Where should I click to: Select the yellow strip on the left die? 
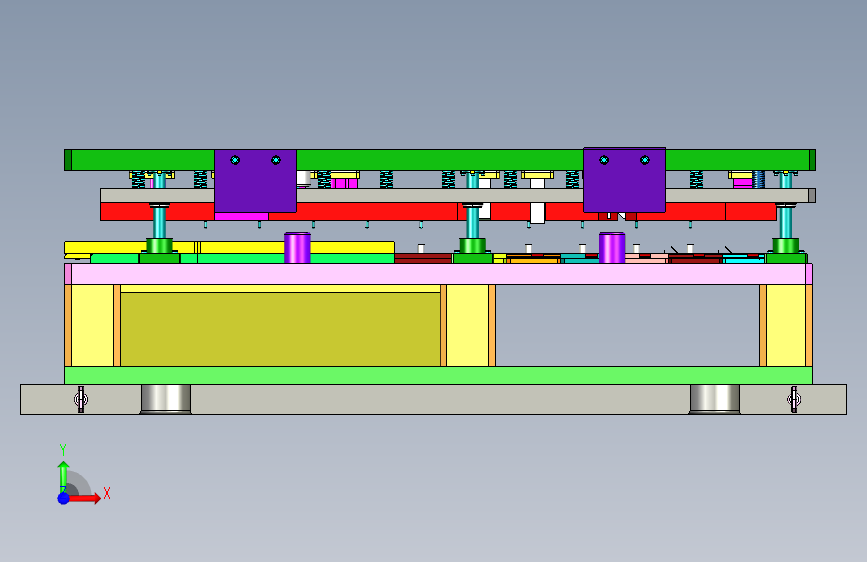[229, 247]
